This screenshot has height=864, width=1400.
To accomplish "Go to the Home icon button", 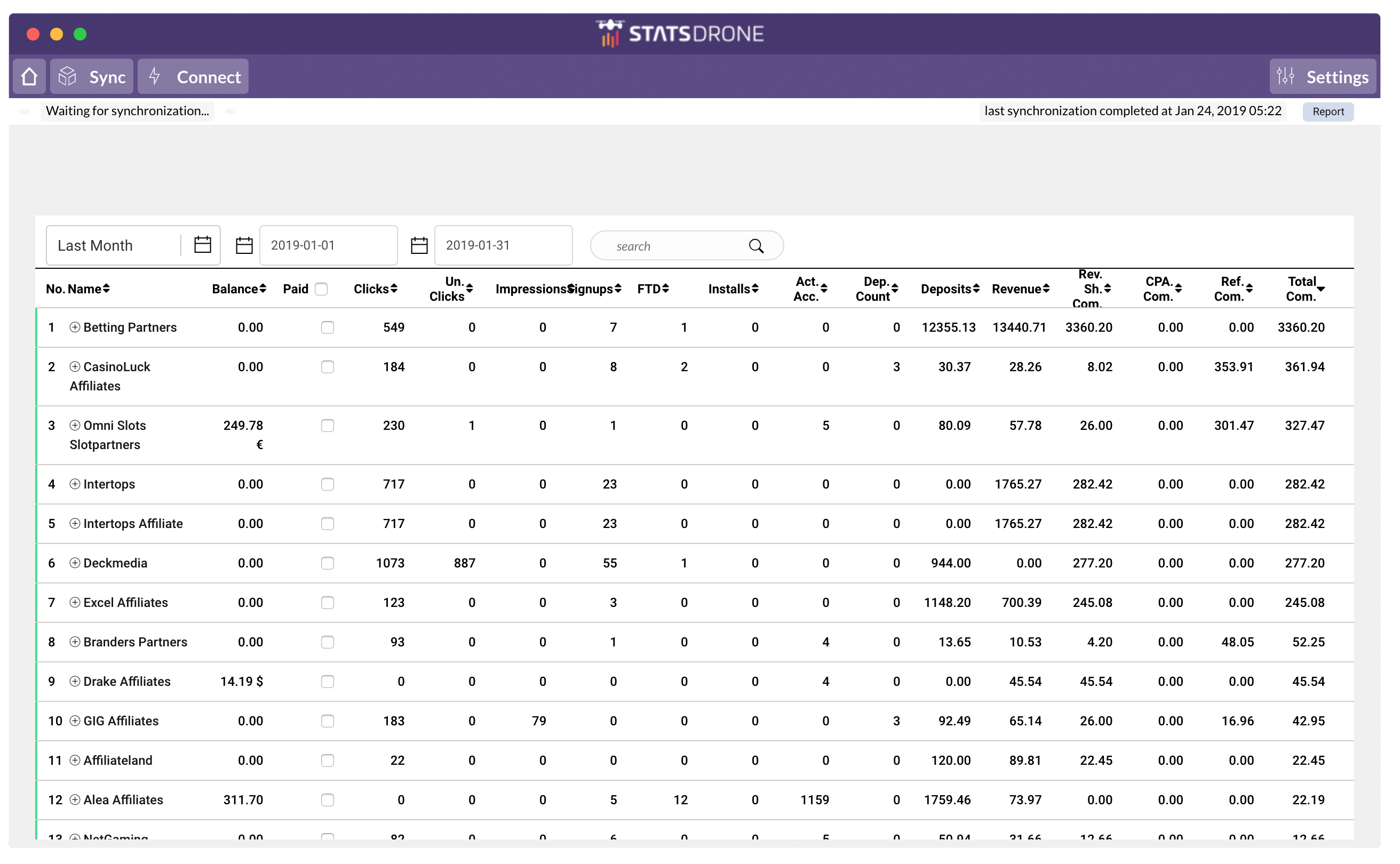I will coord(29,77).
